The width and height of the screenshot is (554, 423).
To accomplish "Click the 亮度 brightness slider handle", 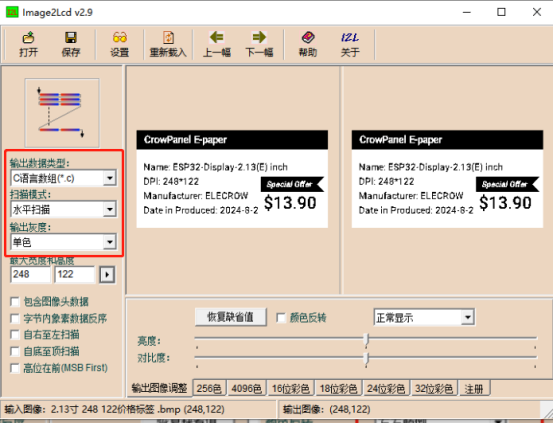I will (366, 340).
